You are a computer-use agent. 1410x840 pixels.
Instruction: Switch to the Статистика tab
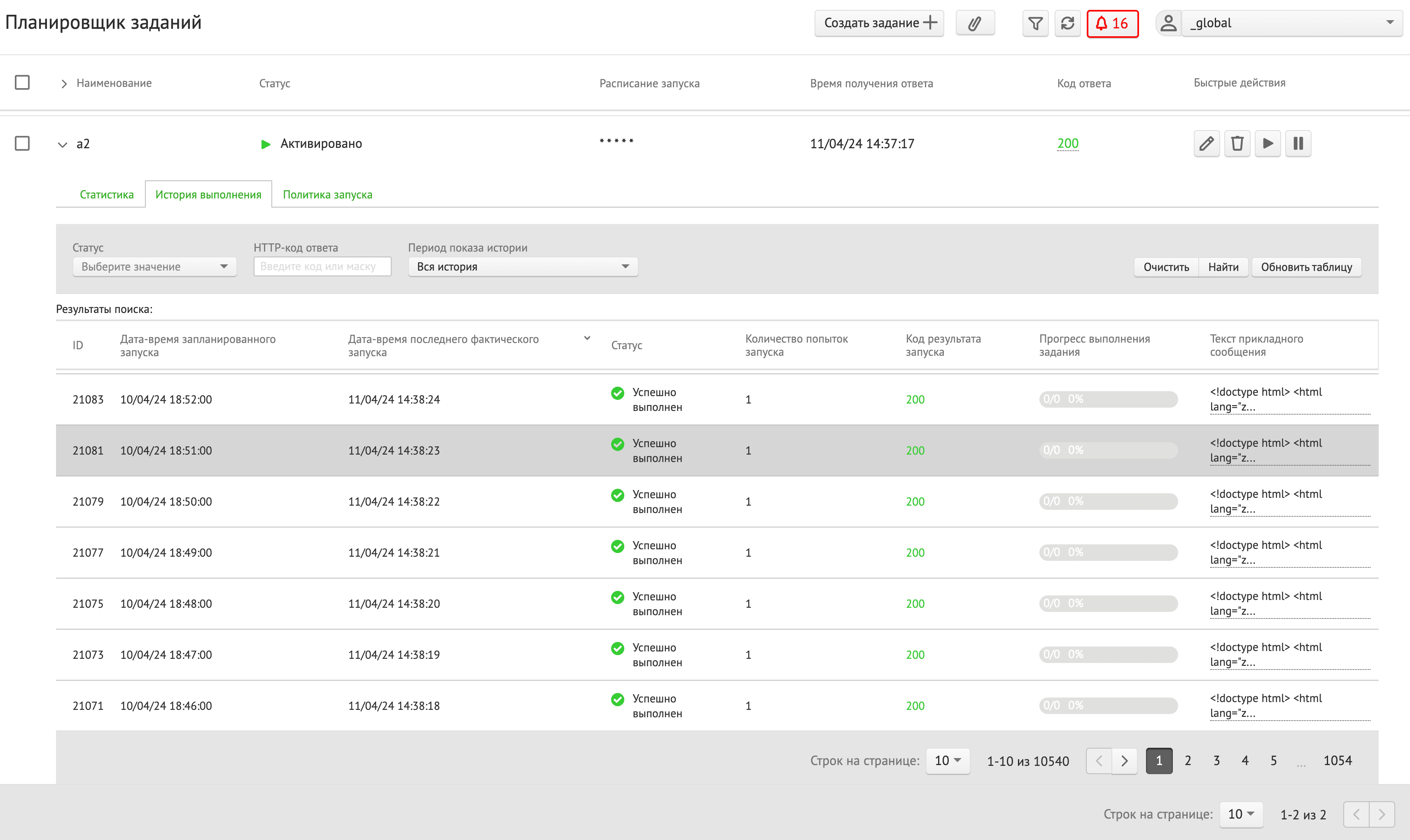[106, 194]
